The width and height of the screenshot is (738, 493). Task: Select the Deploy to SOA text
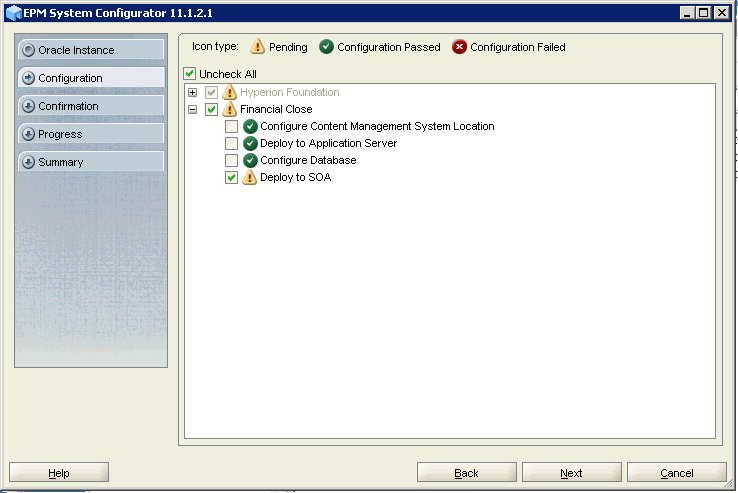(x=296, y=177)
